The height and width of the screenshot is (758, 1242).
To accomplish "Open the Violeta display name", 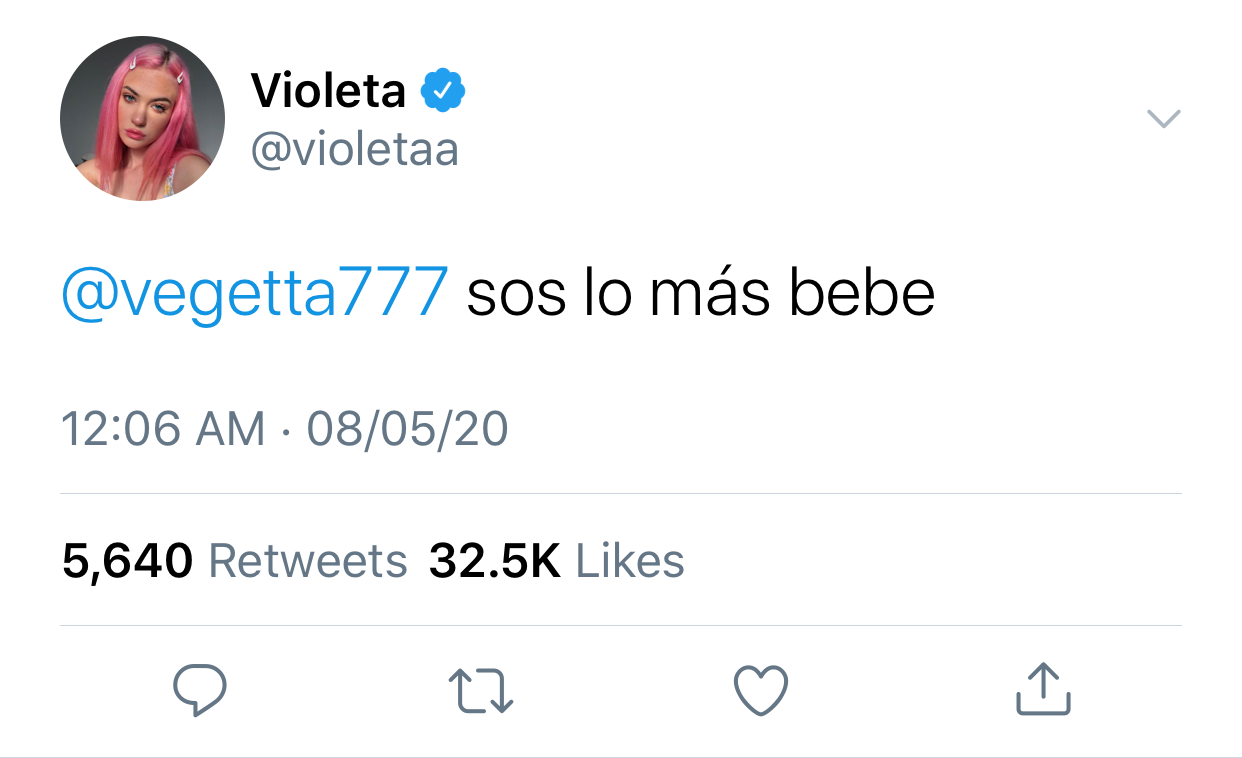I will point(329,92).
